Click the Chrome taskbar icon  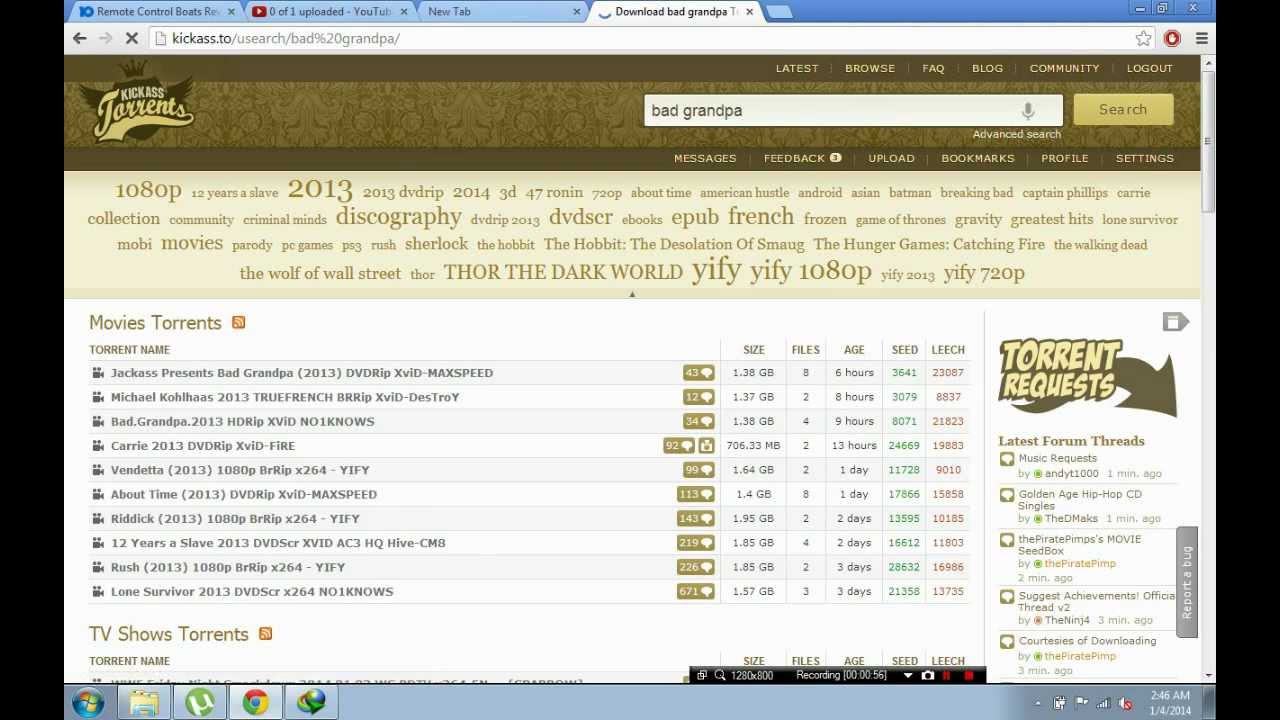pyautogui.click(x=256, y=703)
